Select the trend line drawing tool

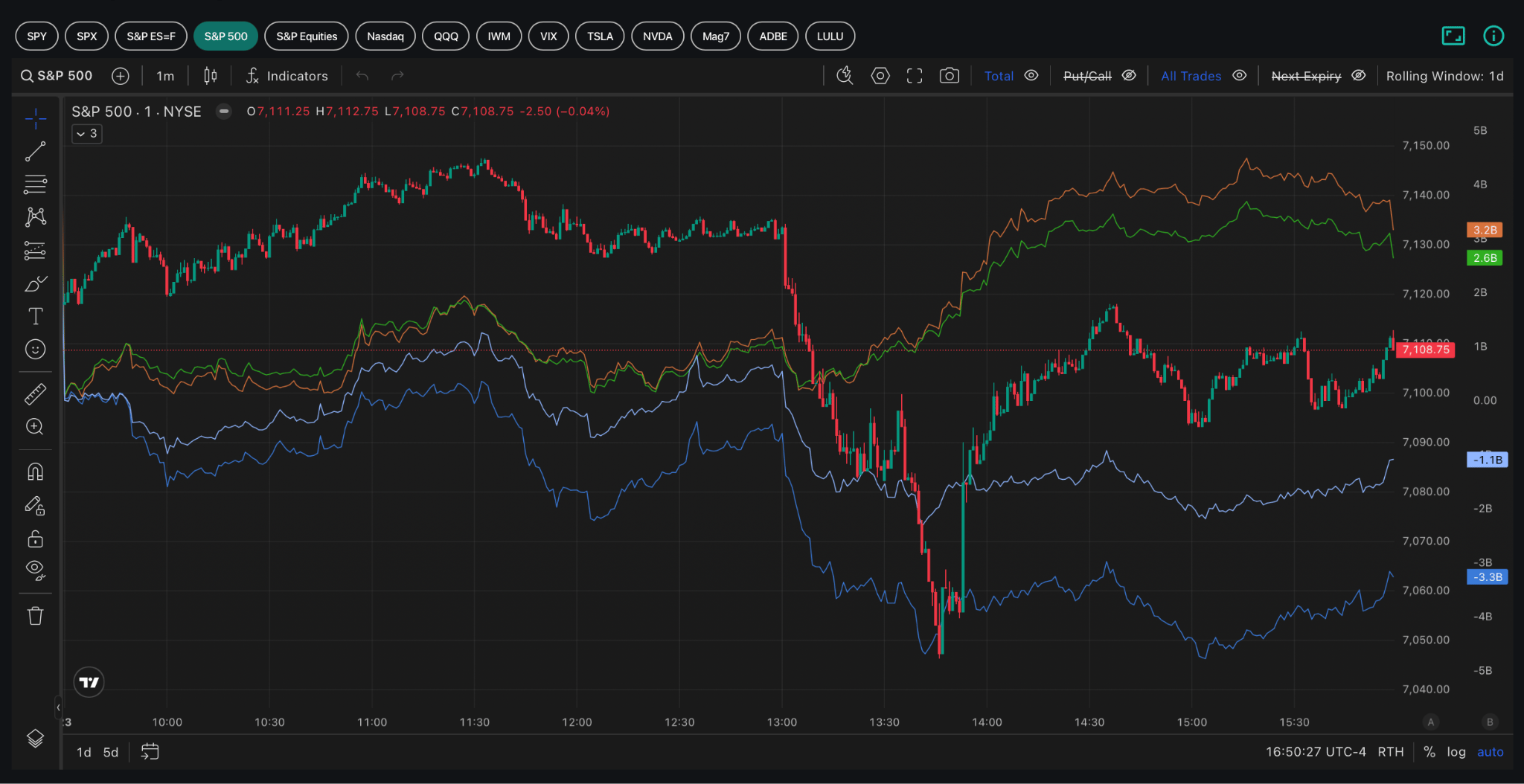pyautogui.click(x=35, y=152)
